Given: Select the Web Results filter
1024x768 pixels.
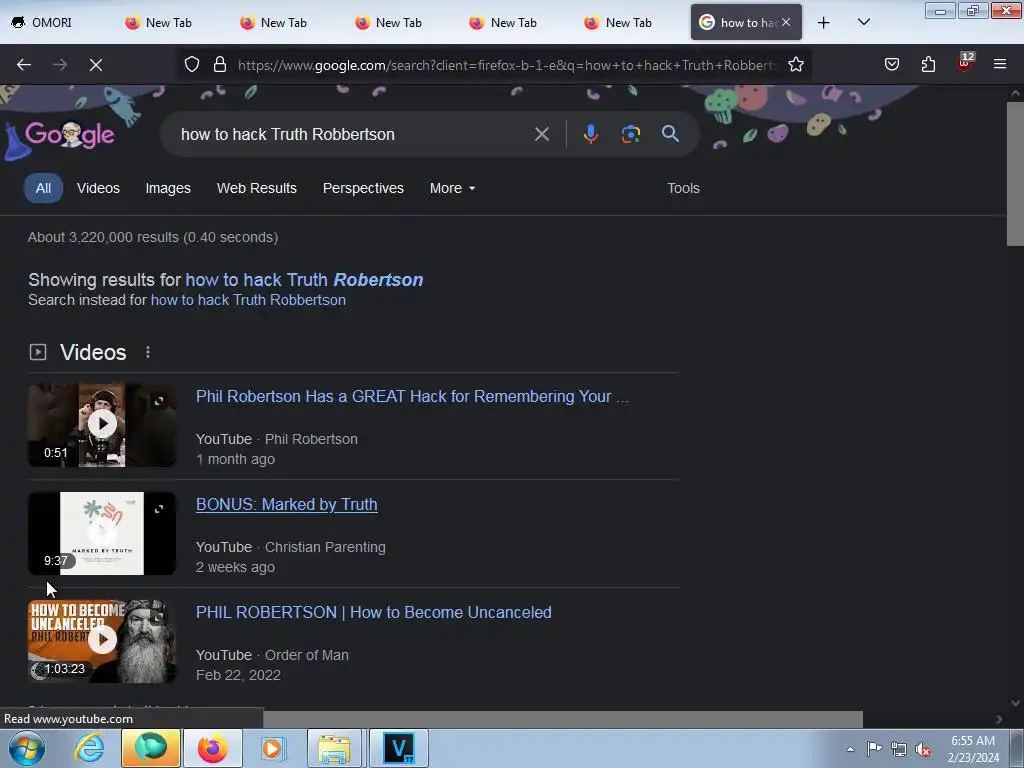Looking at the screenshot, I should click(x=257, y=188).
